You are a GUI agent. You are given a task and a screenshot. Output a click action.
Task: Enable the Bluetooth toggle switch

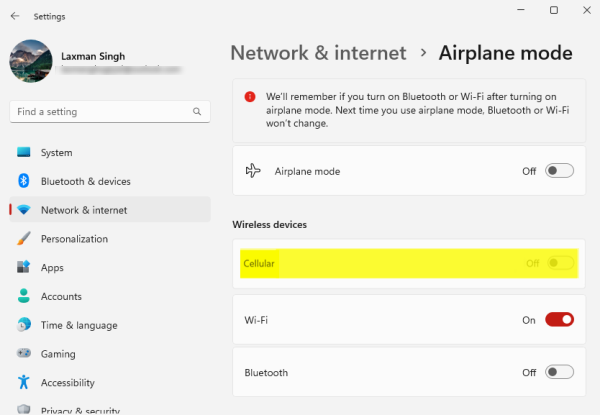coord(559,372)
